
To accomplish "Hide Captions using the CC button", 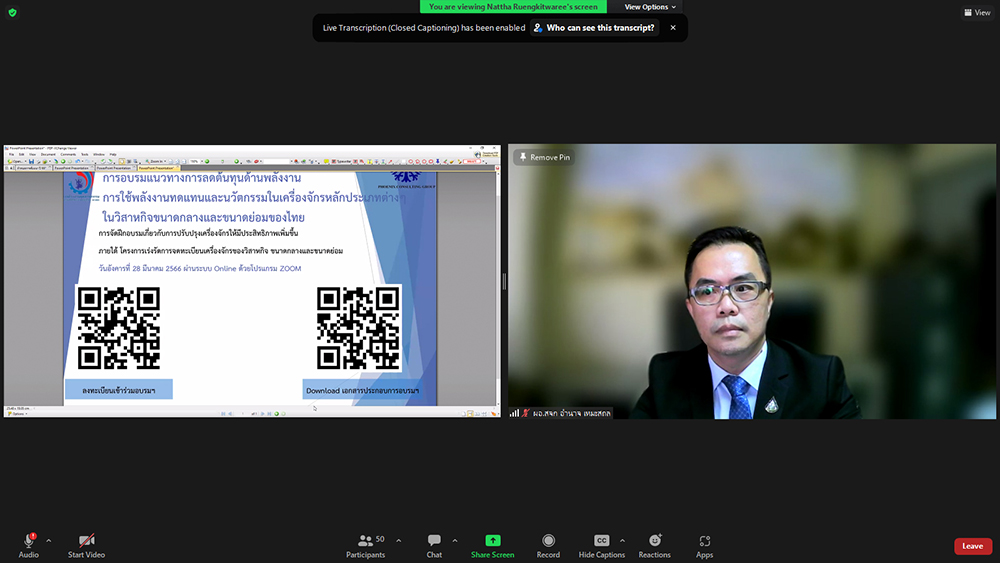I will click(601, 541).
